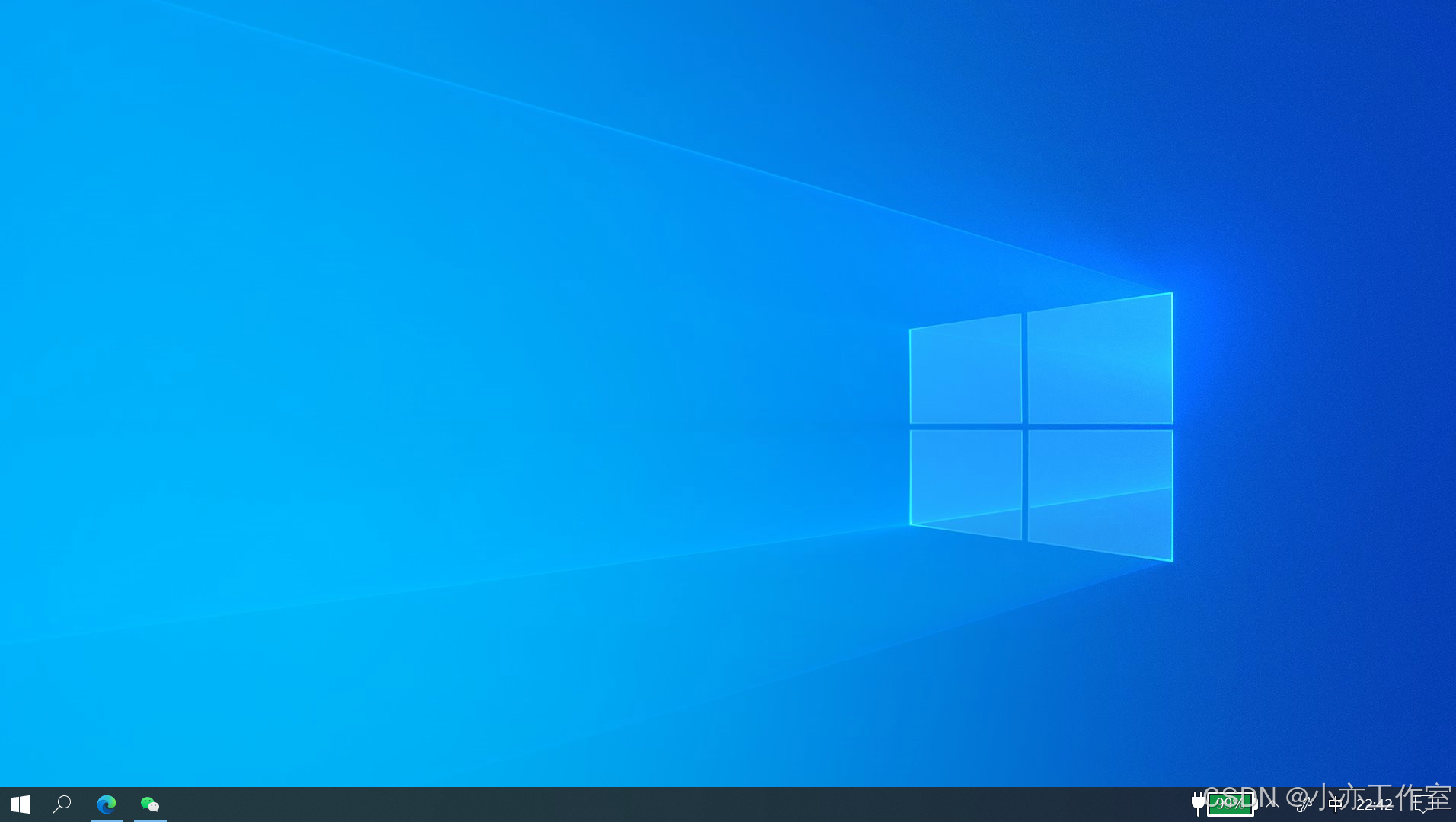Screen dimensions: 1456x822
Task: Switch the Chinese IME input indicator
Action: [1335, 804]
